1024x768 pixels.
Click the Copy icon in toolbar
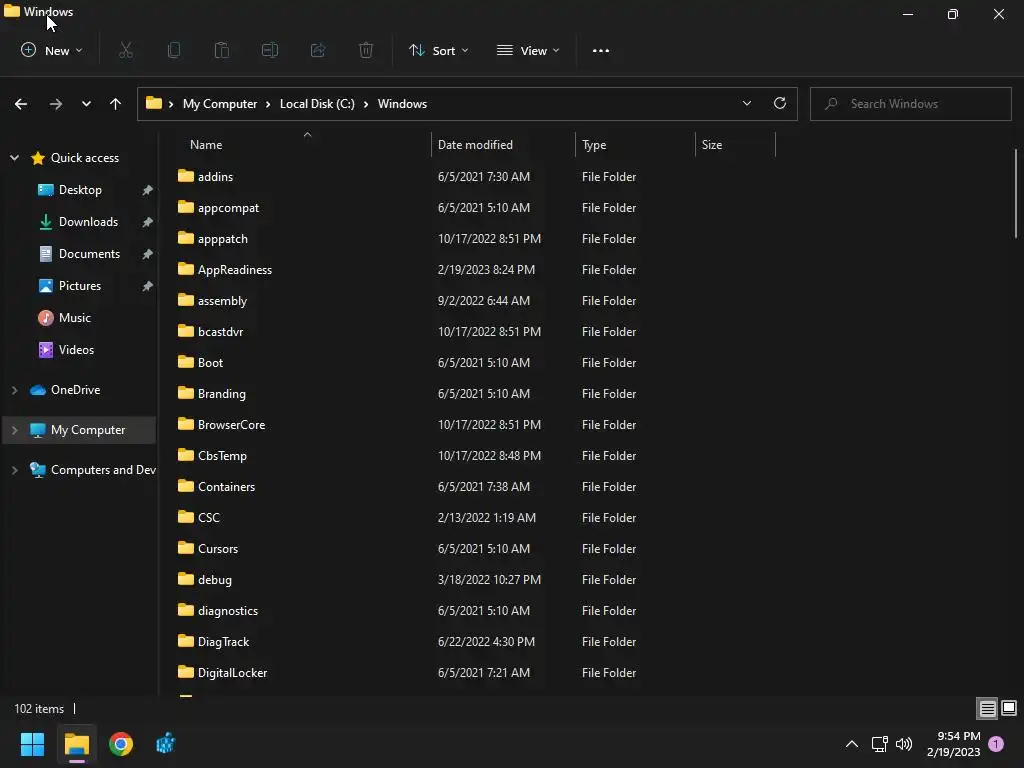click(x=174, y=50)
